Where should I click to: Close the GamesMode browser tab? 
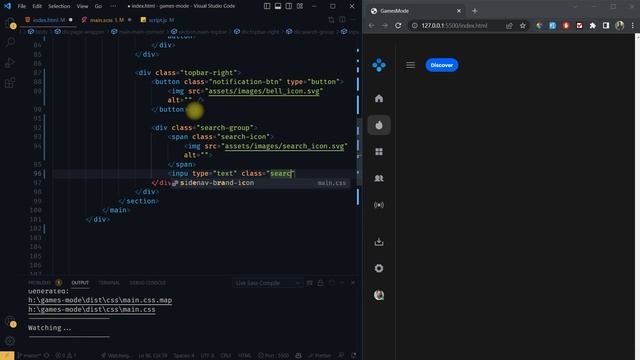coord(458,11)
